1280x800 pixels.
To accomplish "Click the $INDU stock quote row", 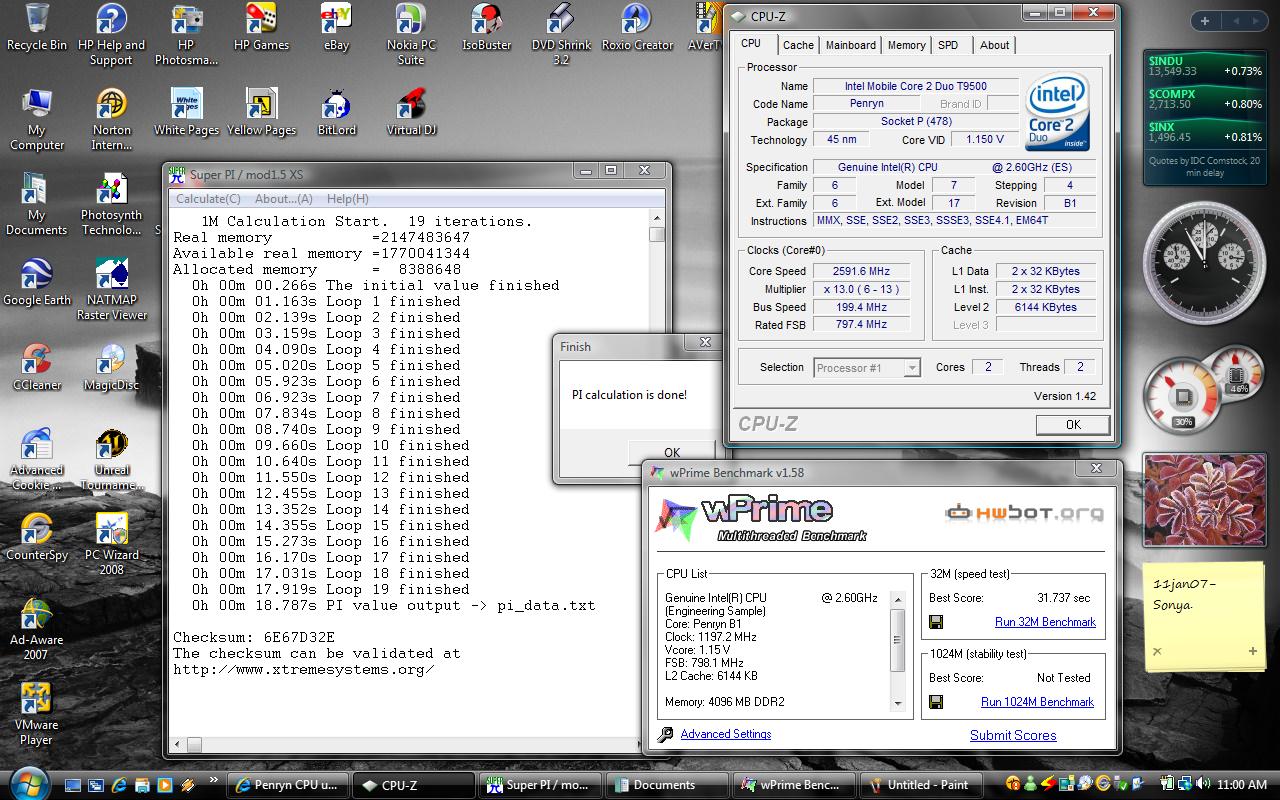I will click(1206, 66).
